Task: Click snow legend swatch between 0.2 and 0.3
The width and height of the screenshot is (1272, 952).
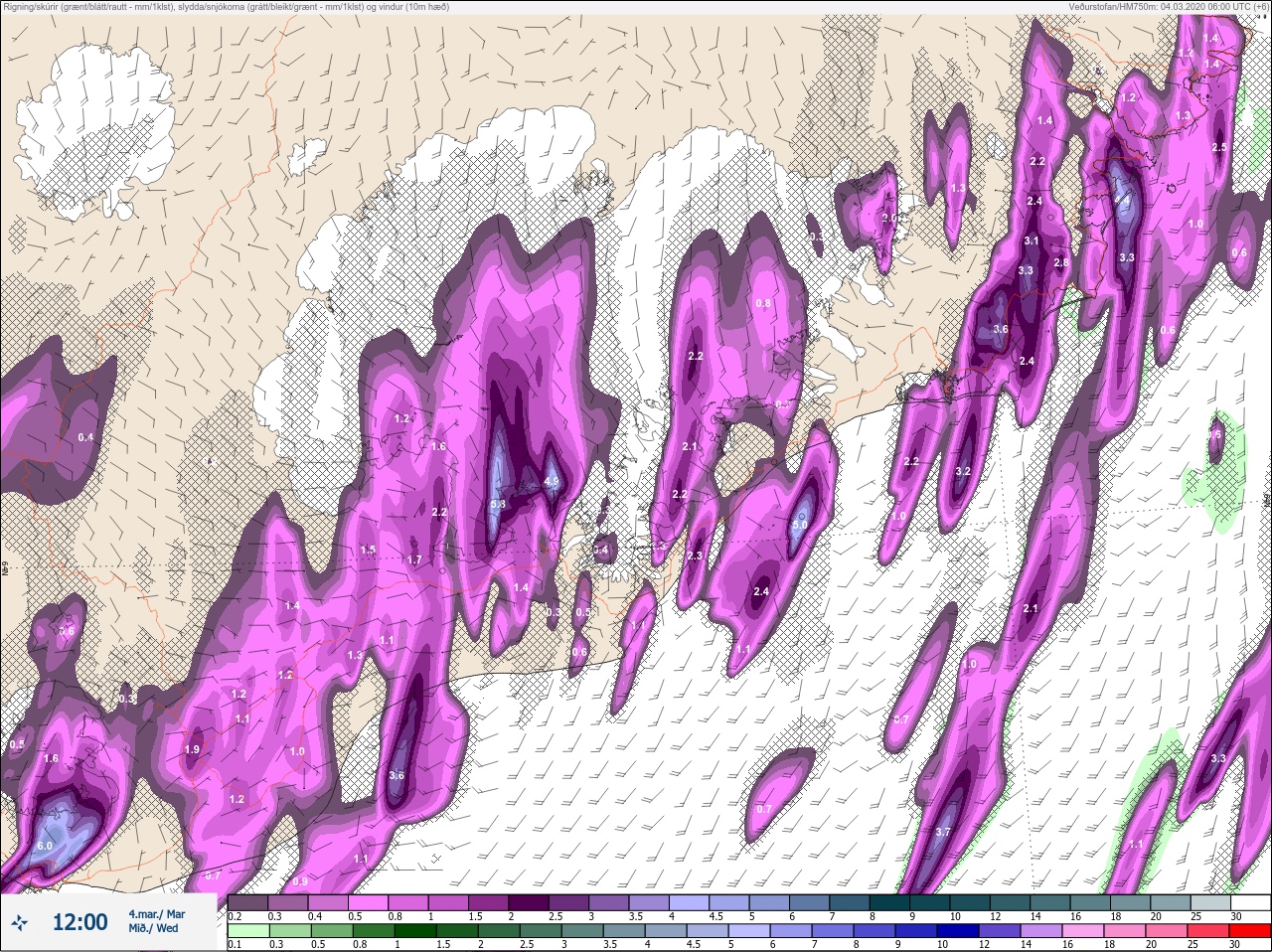Action: pyautogui.click(x=248, y=902)
